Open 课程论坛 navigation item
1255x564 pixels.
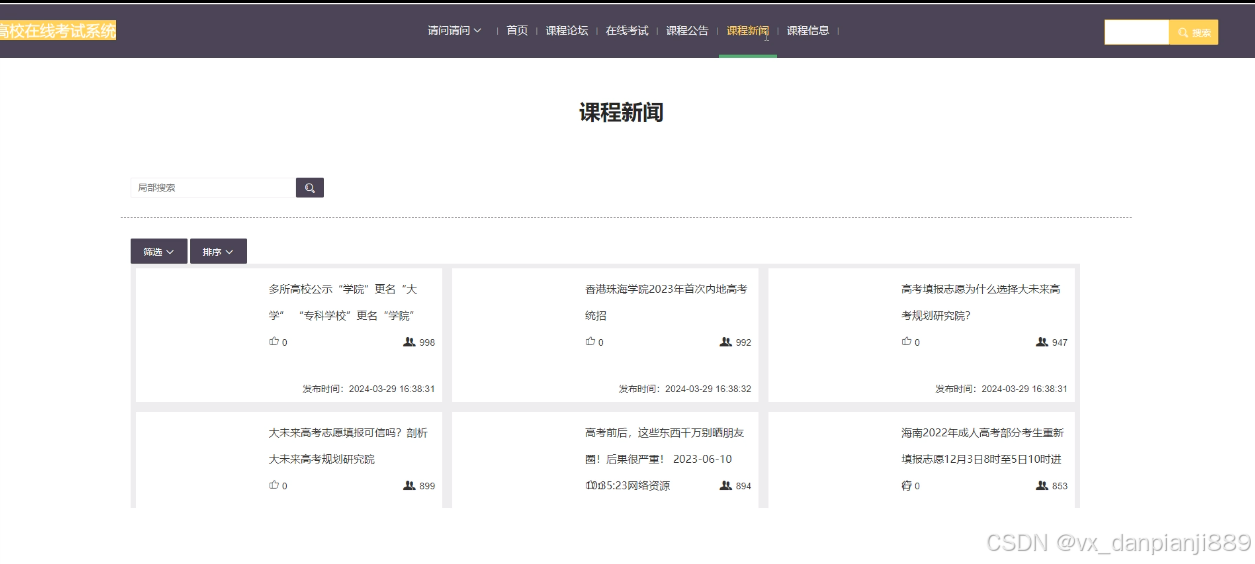(567, 31)
